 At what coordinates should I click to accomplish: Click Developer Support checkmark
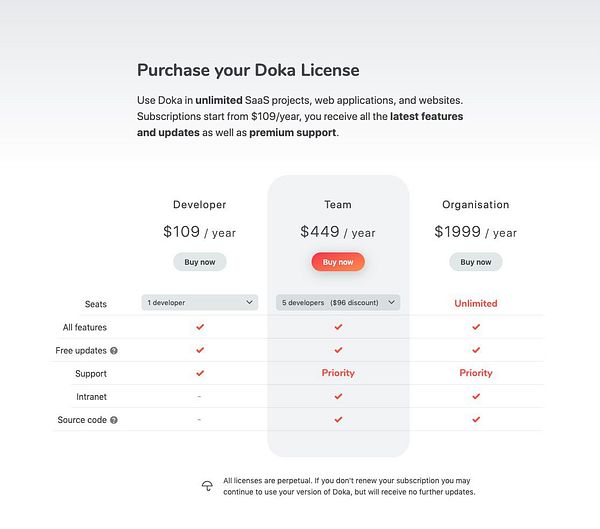(x=200, y=373)
